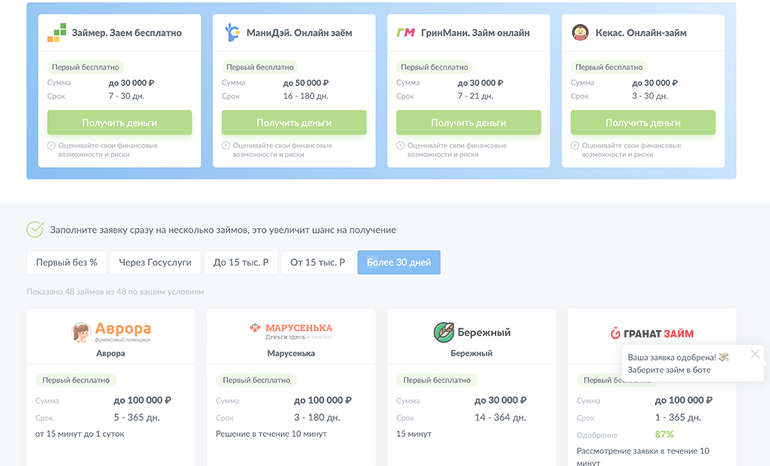
Task: Click the 87% approval value
Action: tap(664, 435)
